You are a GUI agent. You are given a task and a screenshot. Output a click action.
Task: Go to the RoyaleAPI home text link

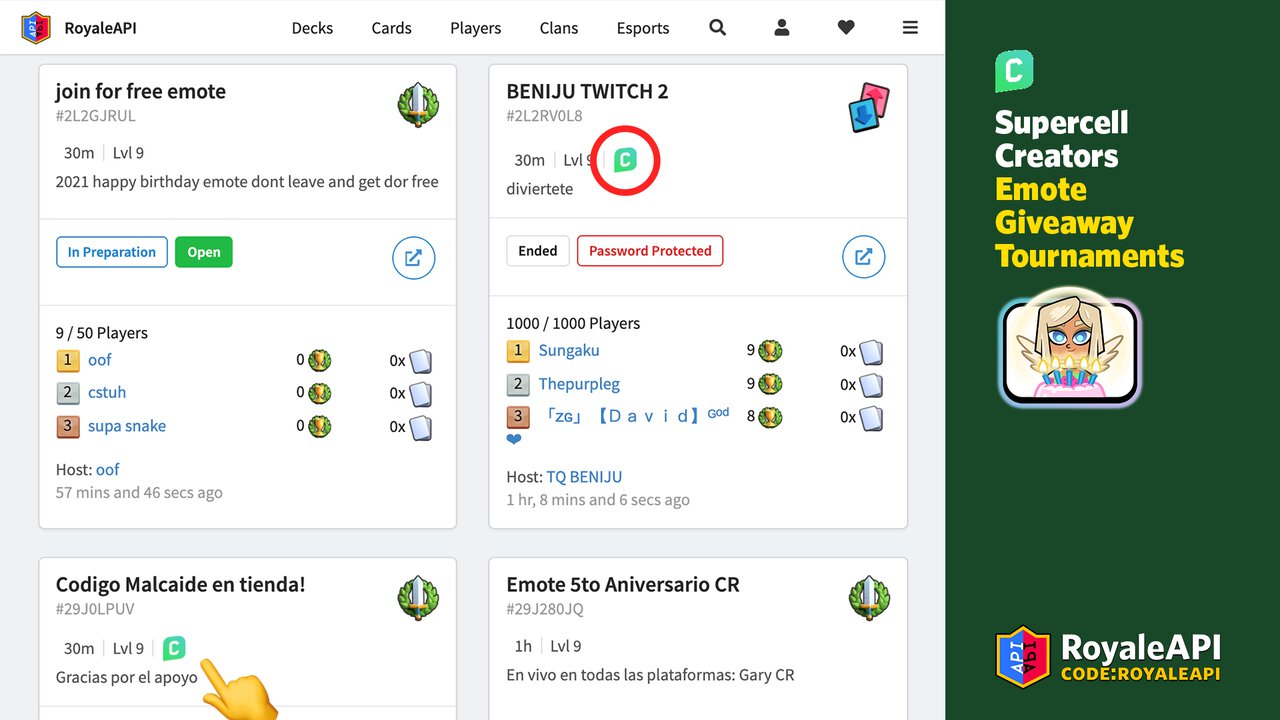click(100, 28)
